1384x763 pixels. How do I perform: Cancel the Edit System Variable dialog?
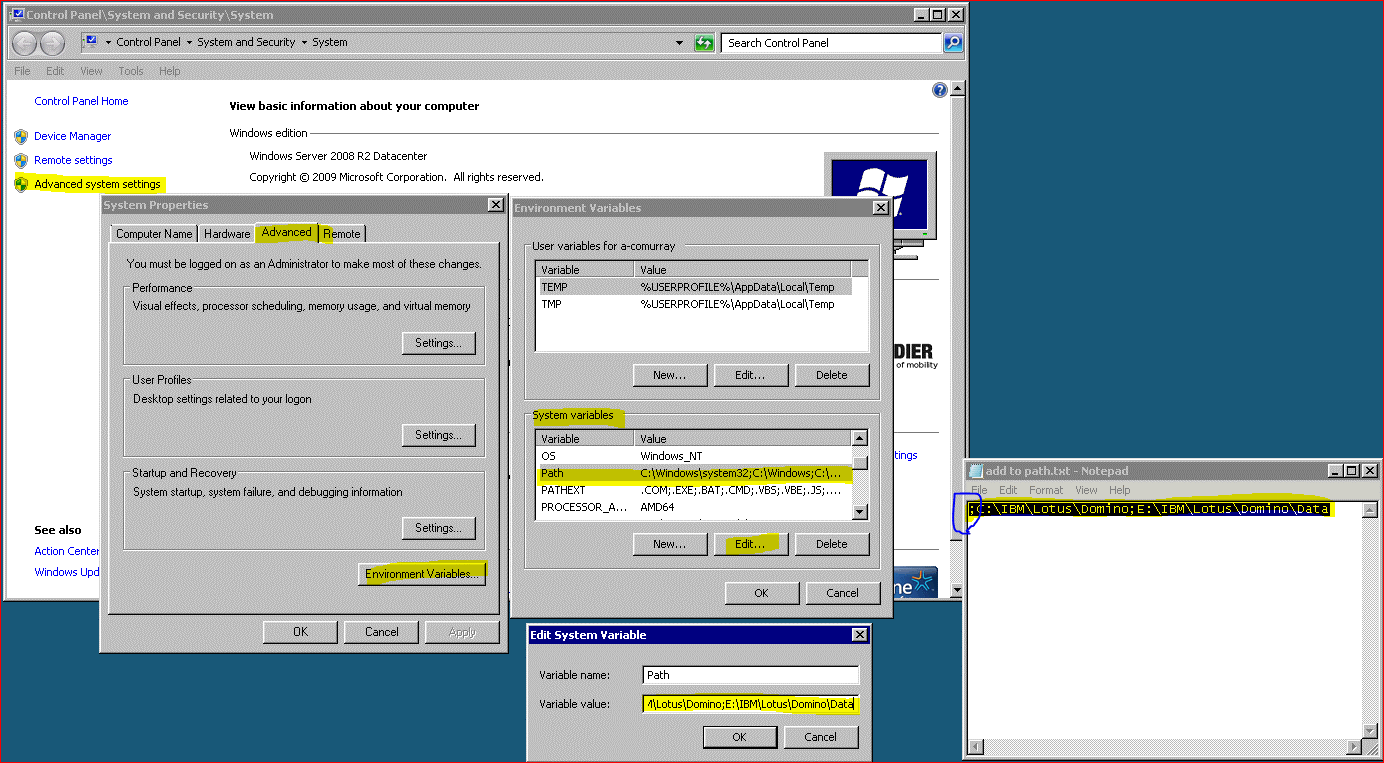point(821,737)
